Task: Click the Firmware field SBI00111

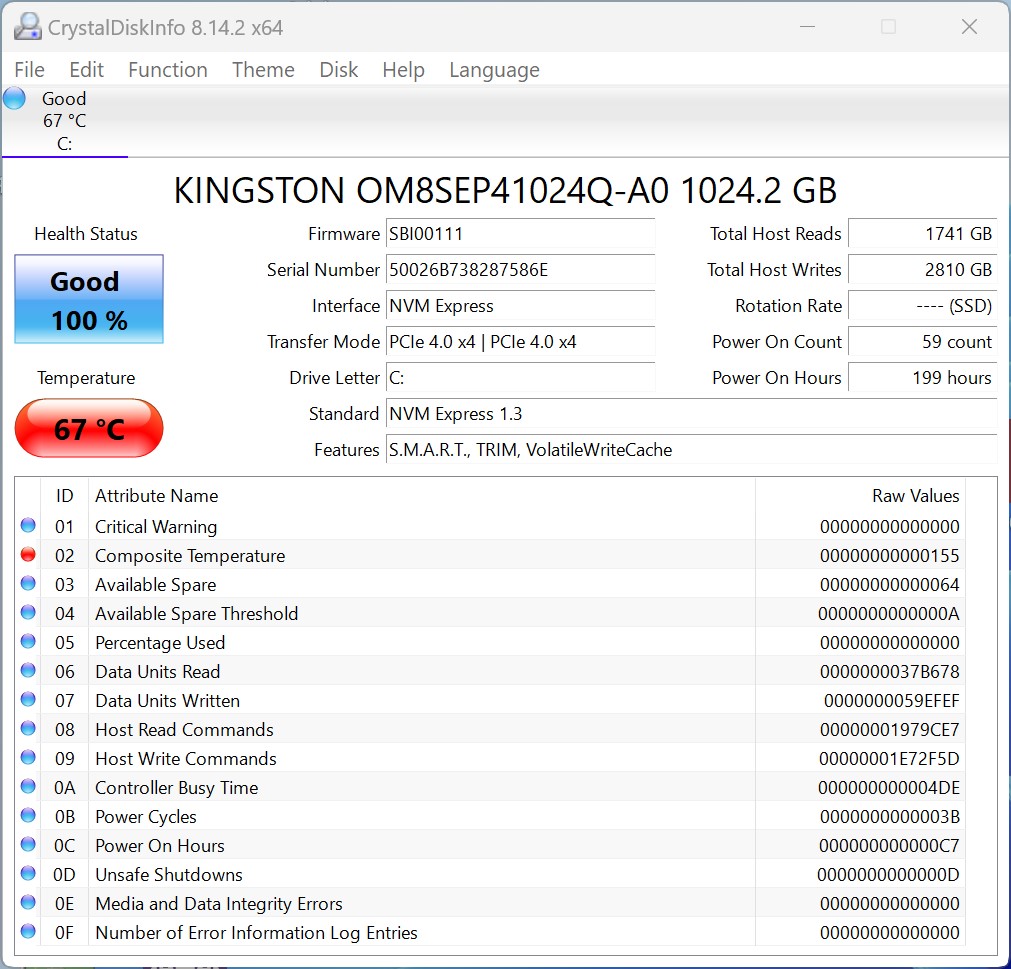Action: pos(520,233)
